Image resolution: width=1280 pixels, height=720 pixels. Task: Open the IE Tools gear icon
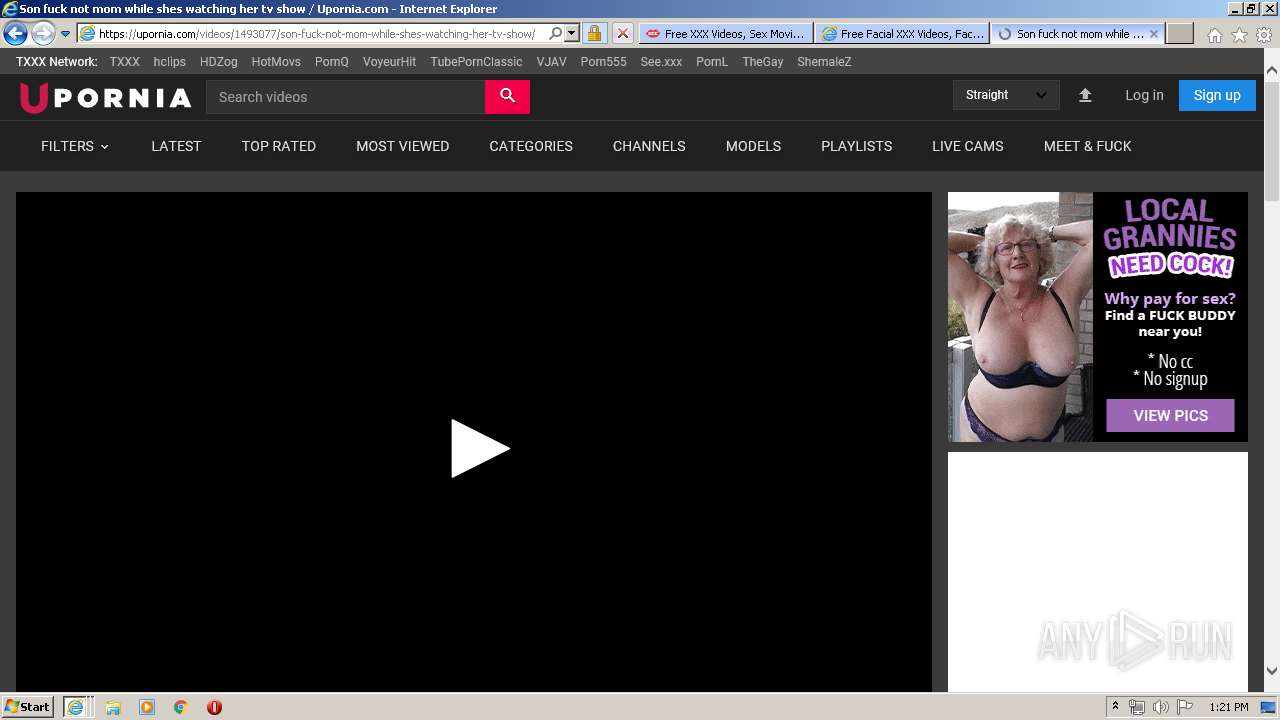tap(1264, 35)
